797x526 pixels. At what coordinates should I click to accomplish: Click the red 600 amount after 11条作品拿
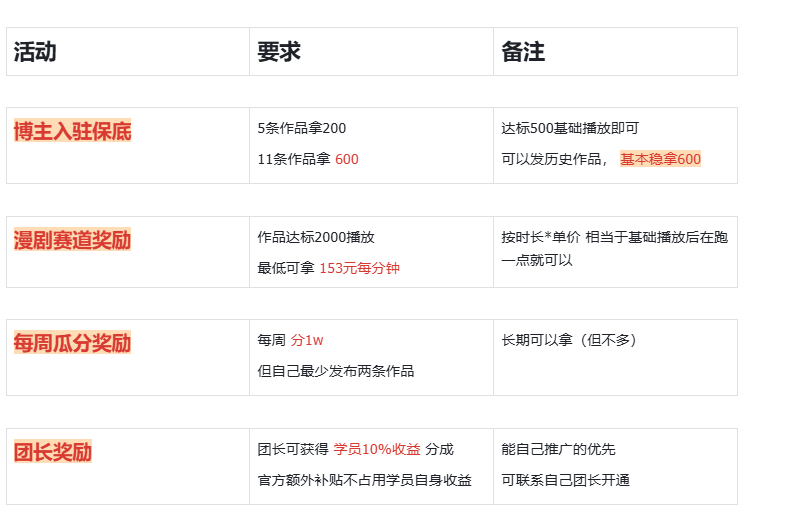pos(347,159)
